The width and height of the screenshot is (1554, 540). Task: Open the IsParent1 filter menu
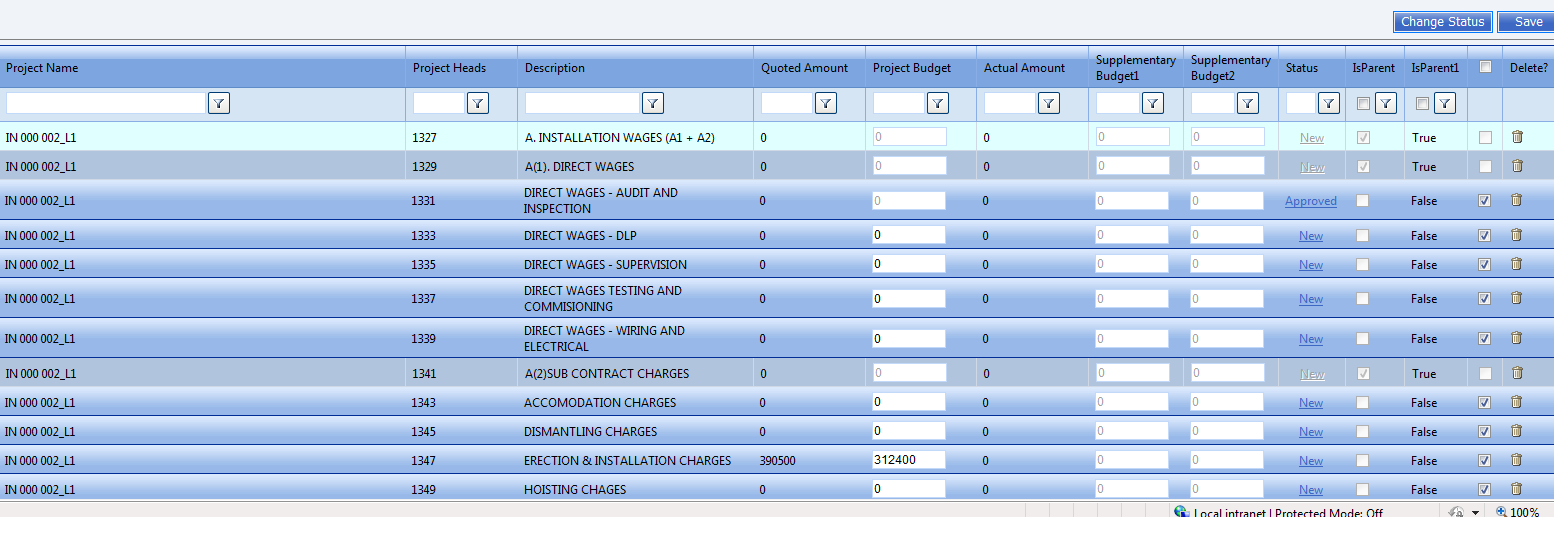(1445, 103)
